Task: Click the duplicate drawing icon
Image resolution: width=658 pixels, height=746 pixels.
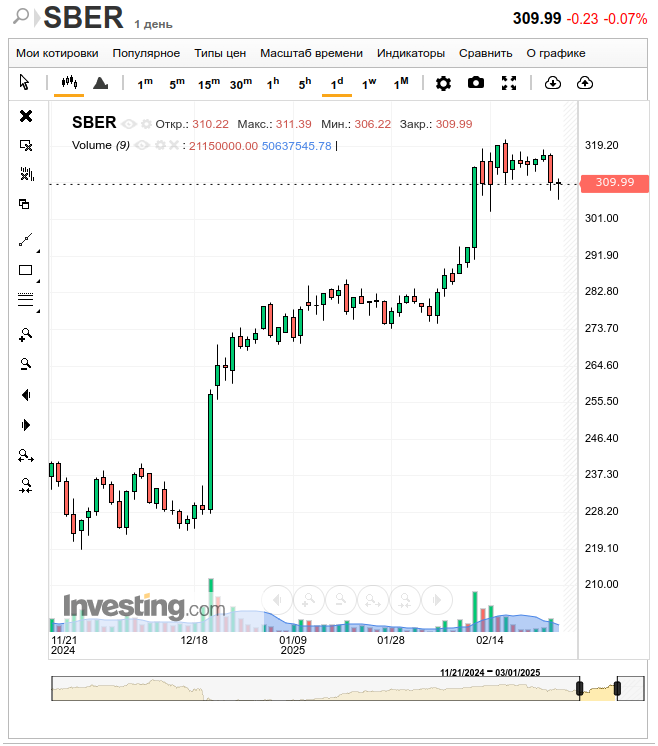Action: click(x=24, y=204)
